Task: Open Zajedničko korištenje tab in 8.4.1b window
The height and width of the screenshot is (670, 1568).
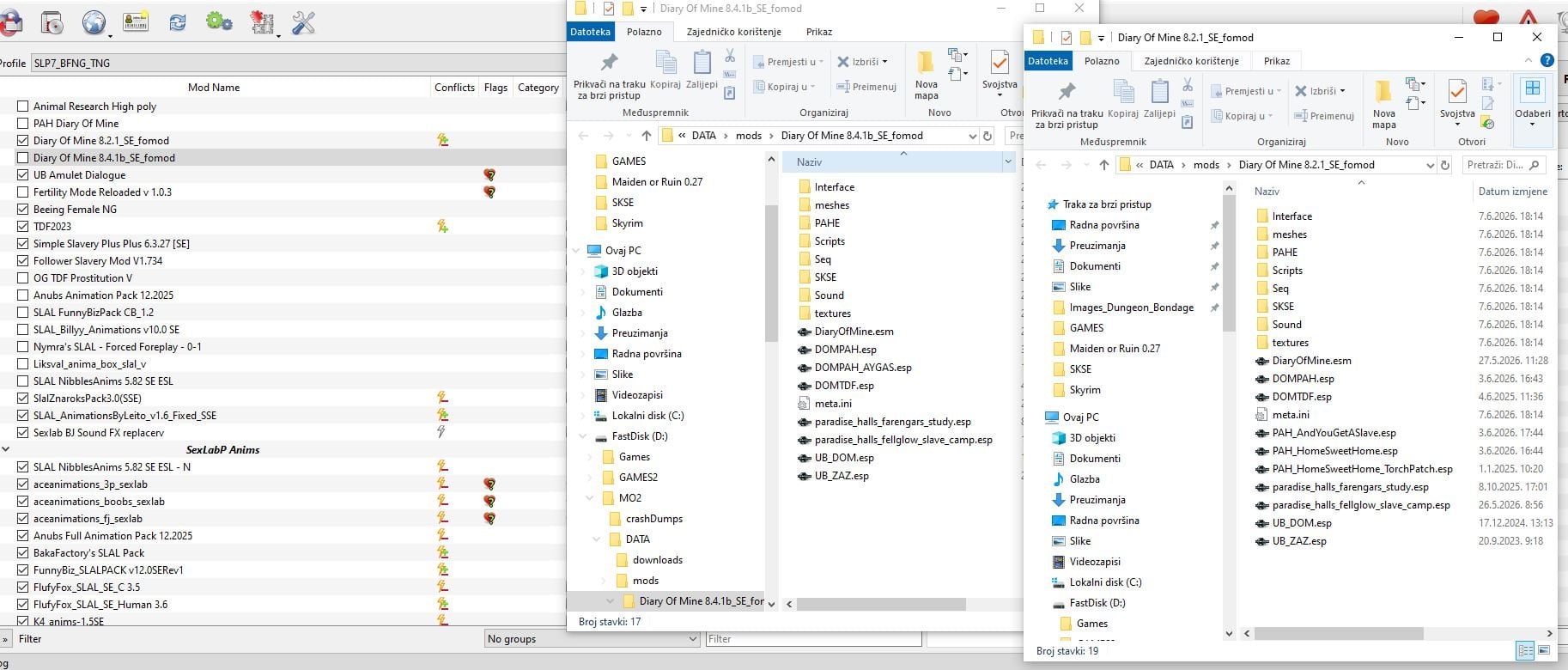Action: coord(733,32)
